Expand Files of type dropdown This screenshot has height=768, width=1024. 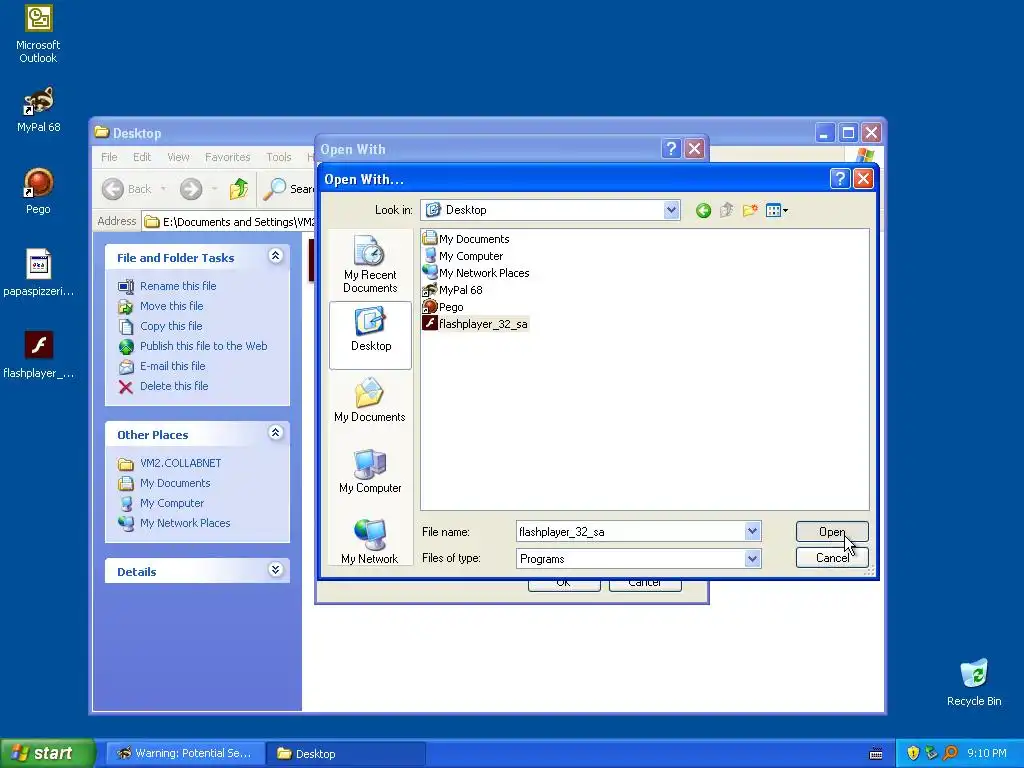[752, 559]
